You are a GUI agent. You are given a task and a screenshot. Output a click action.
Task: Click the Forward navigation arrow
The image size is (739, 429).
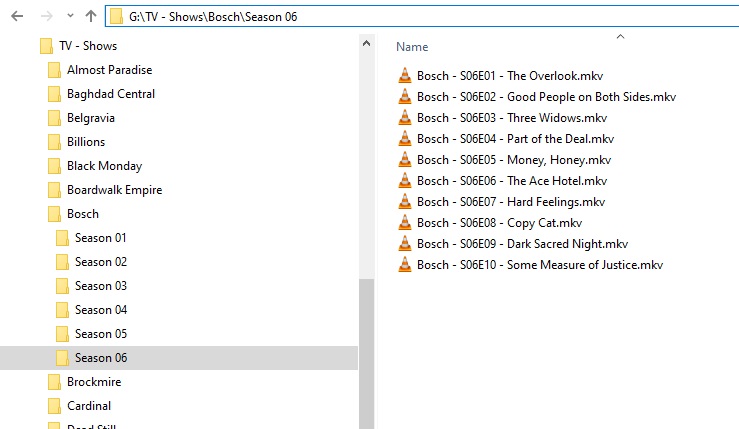tap(46, 16)
